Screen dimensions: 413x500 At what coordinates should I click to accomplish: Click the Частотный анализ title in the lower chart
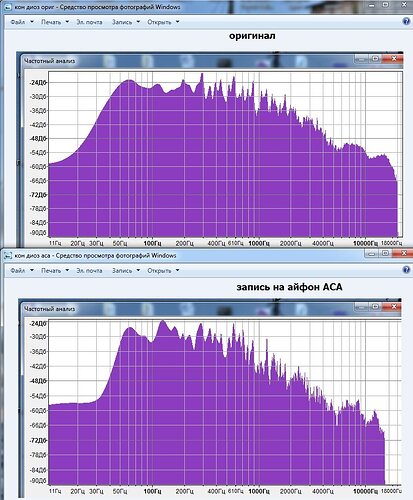50,309
